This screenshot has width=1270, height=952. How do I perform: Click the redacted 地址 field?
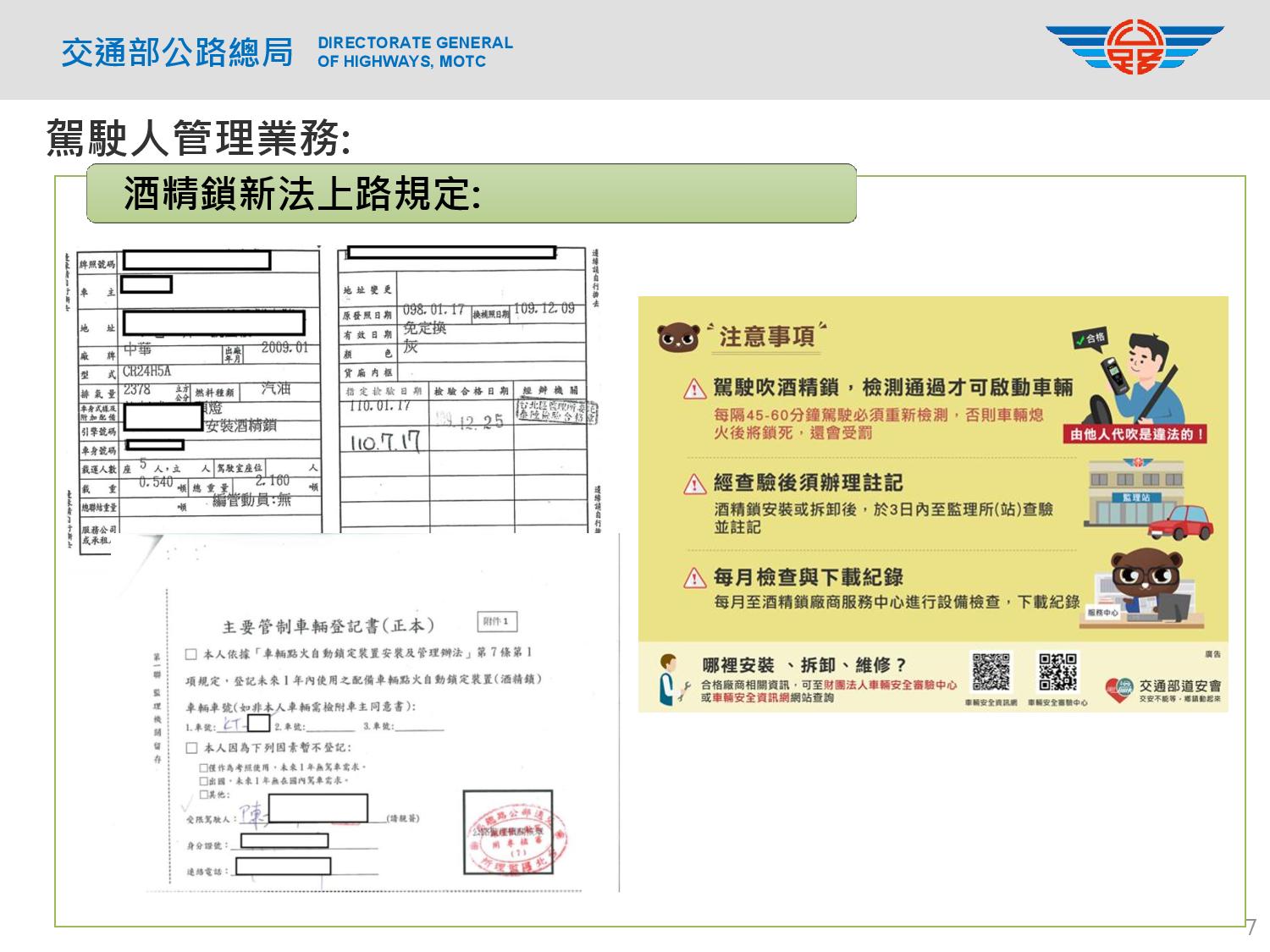click(x=213, y=322)
